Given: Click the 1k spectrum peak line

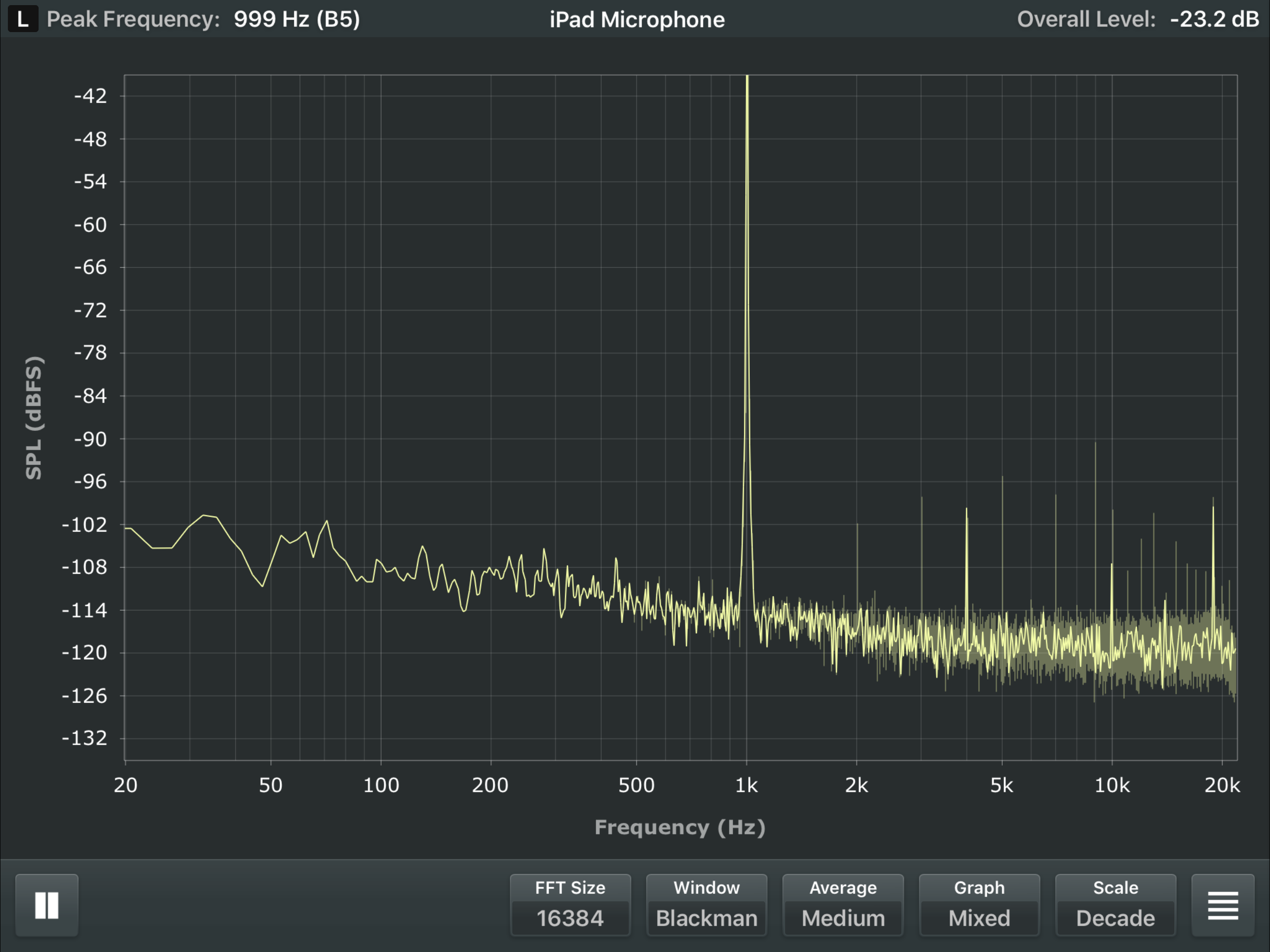Looking at the screenshot, I should (747, 287).
